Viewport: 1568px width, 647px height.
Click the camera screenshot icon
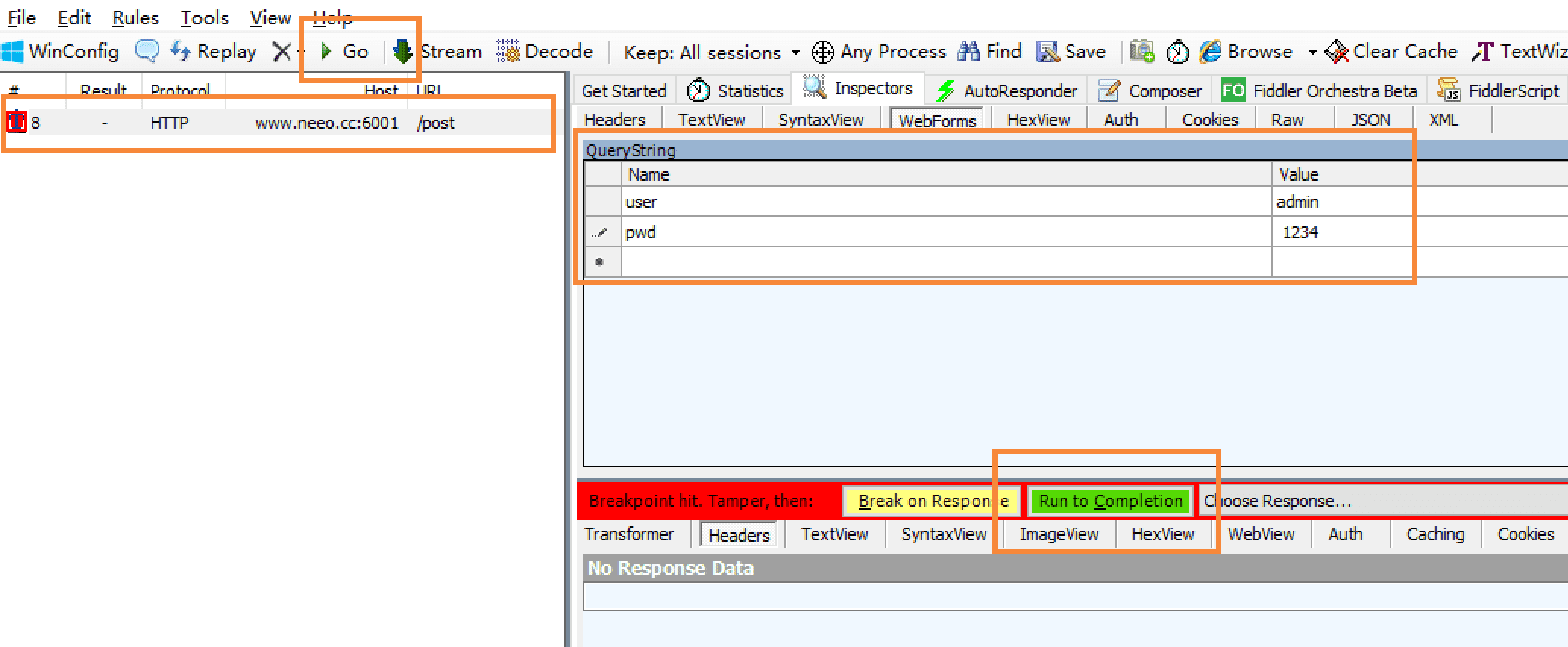1142,52
